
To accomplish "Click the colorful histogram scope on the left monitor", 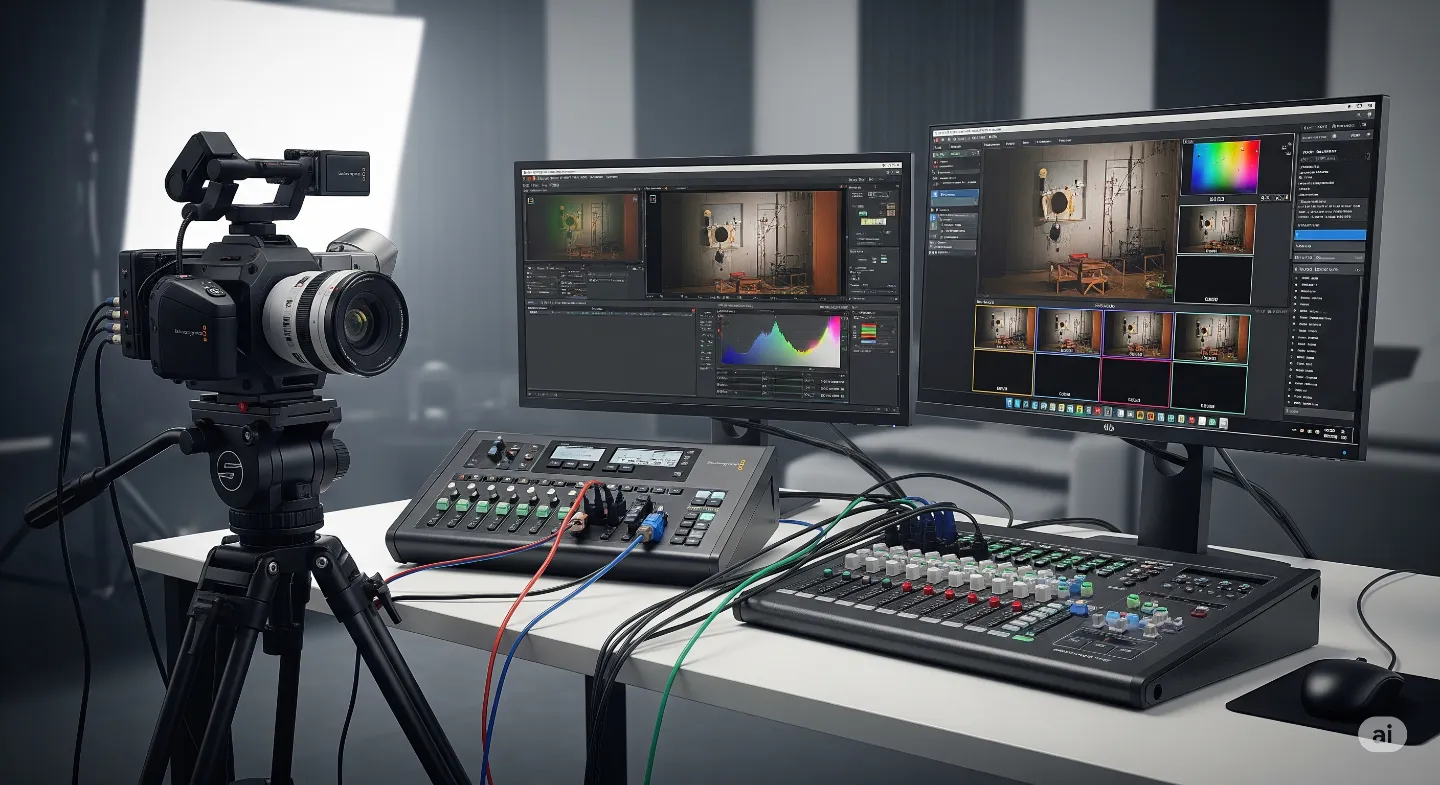I will point(781,341).
